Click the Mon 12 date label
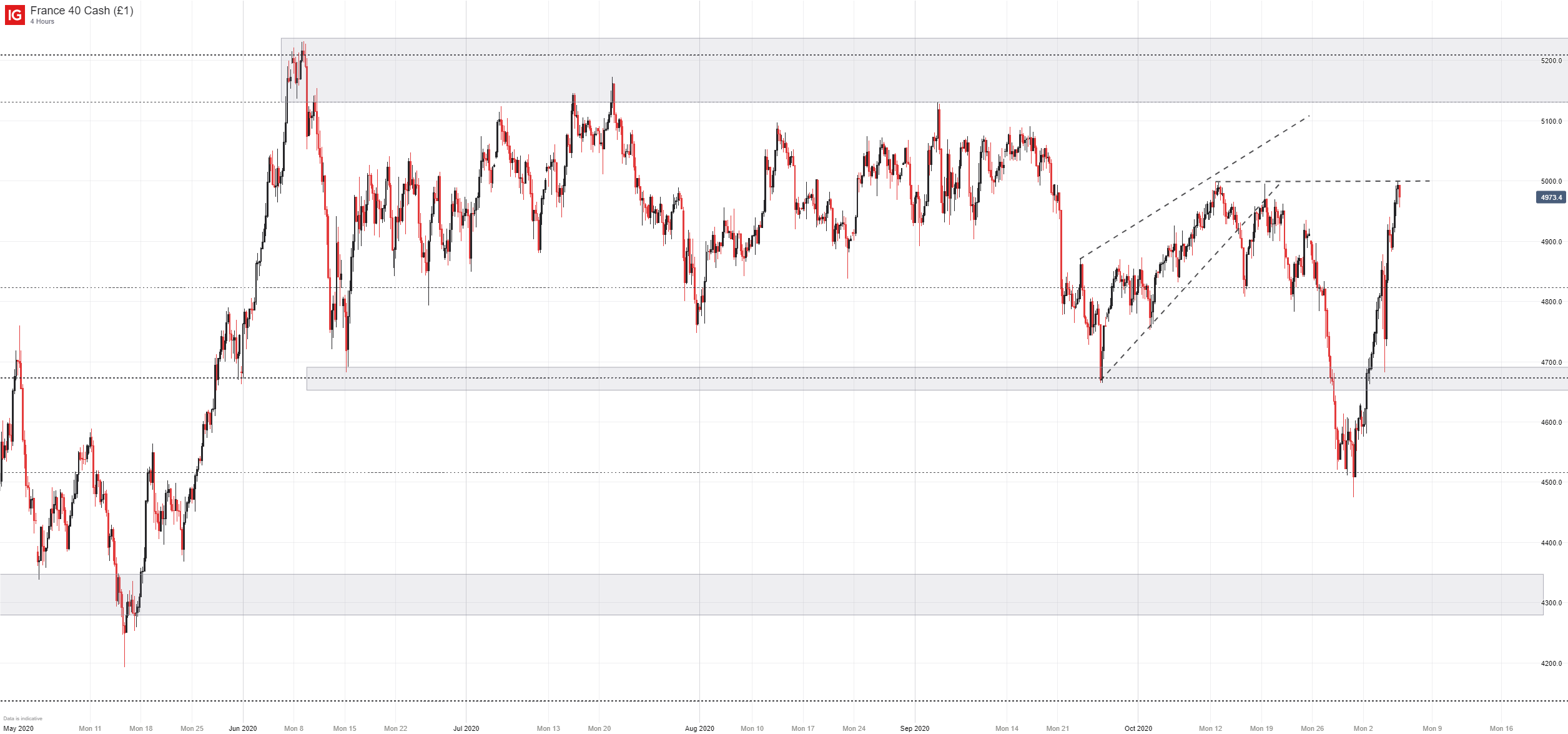This screenshot has width=1568, height=734. click(x=1210, y=728)
